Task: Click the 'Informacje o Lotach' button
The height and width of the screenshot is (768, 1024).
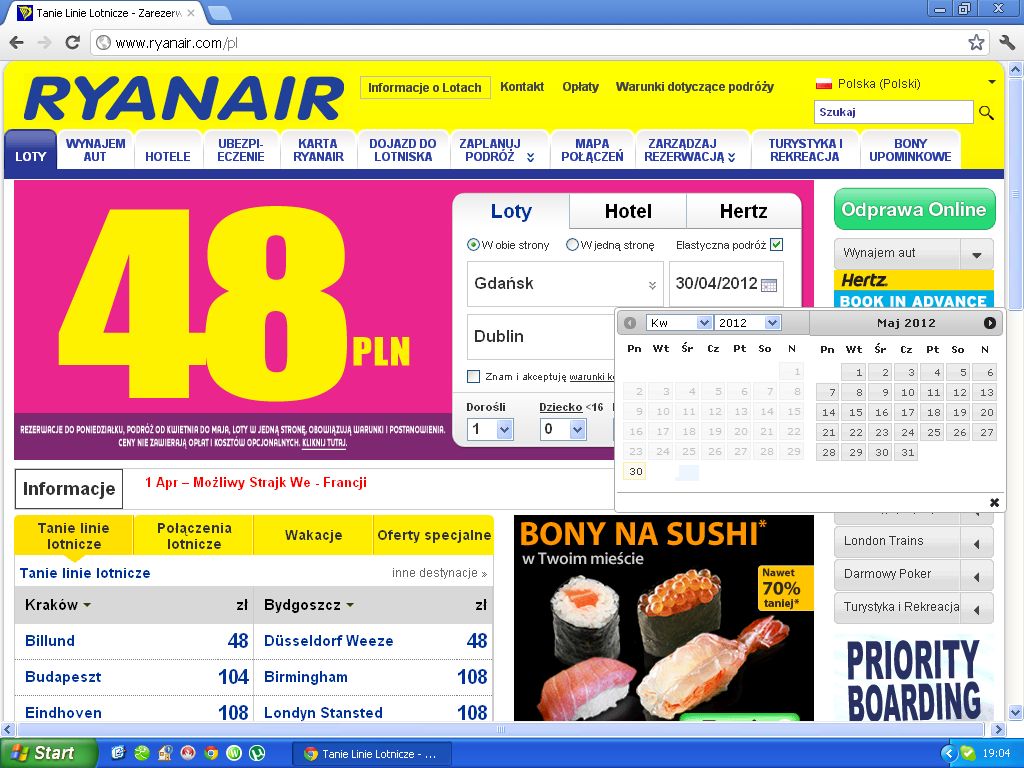Action: [x=424, y=88]
